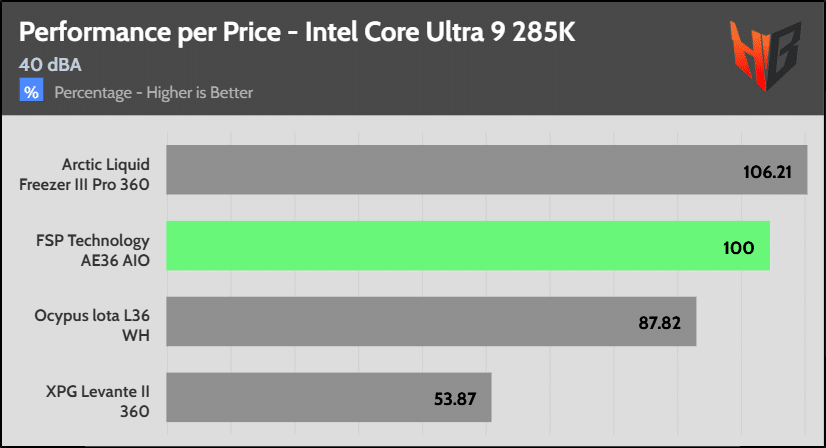Click Arctic Liquid Freezer III Pro 360 label
Image resolution: width=826 pixels, height=448 pixels.
(x=84, y=174)
